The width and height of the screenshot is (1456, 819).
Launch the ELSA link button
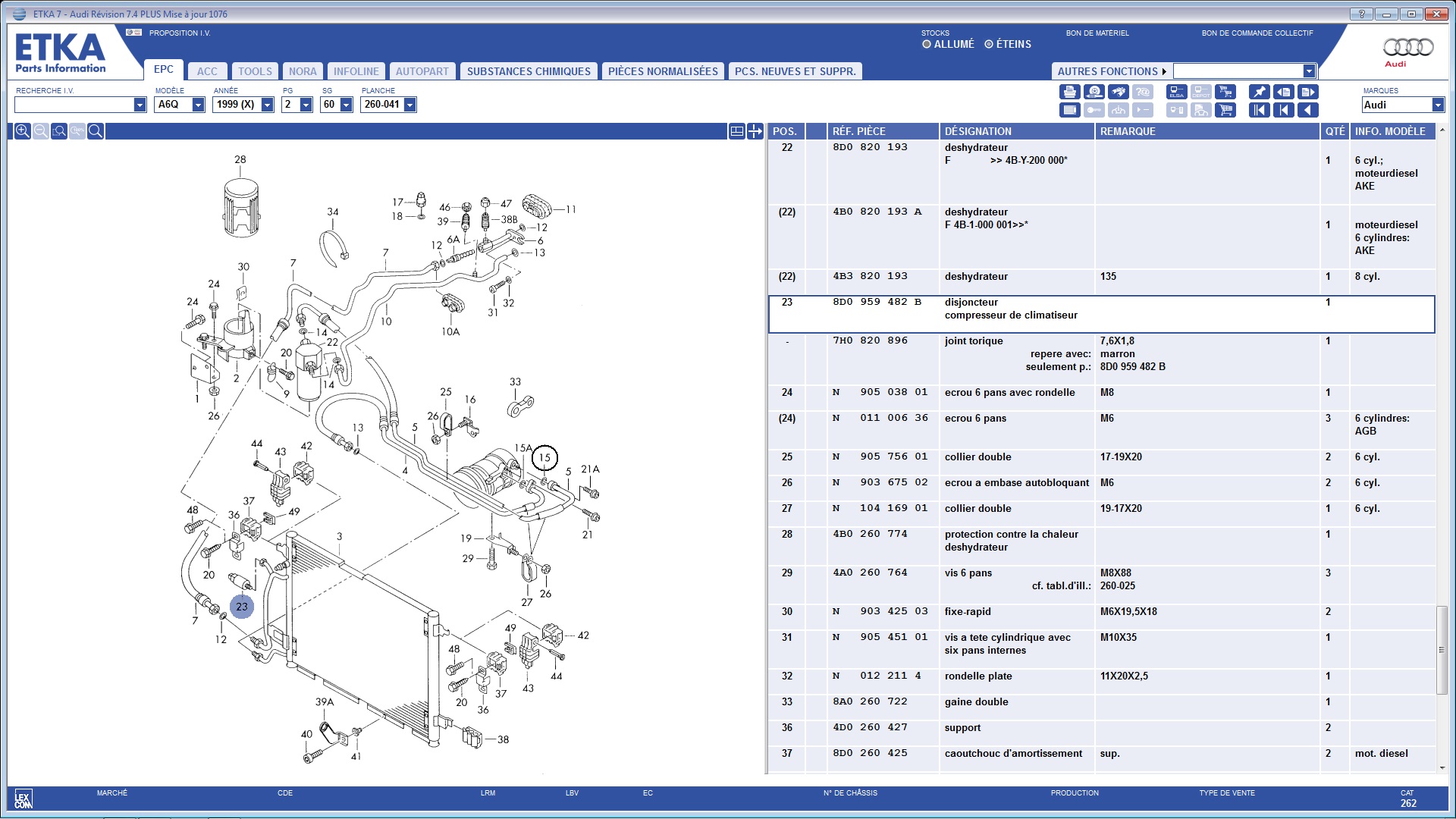(x=1177, y=92)
